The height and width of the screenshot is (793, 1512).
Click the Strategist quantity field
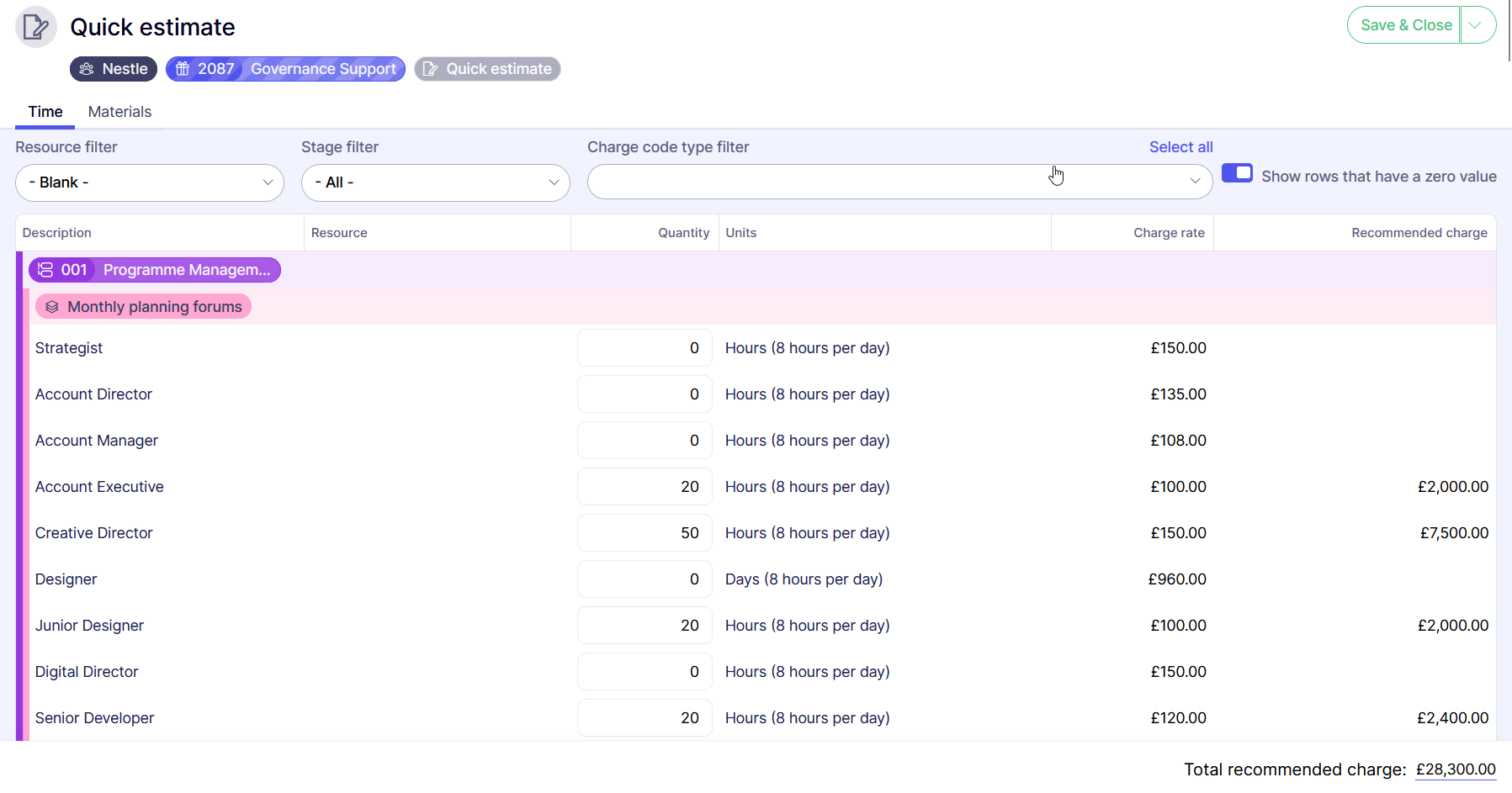pyautogui.click(x=645, y=348)
